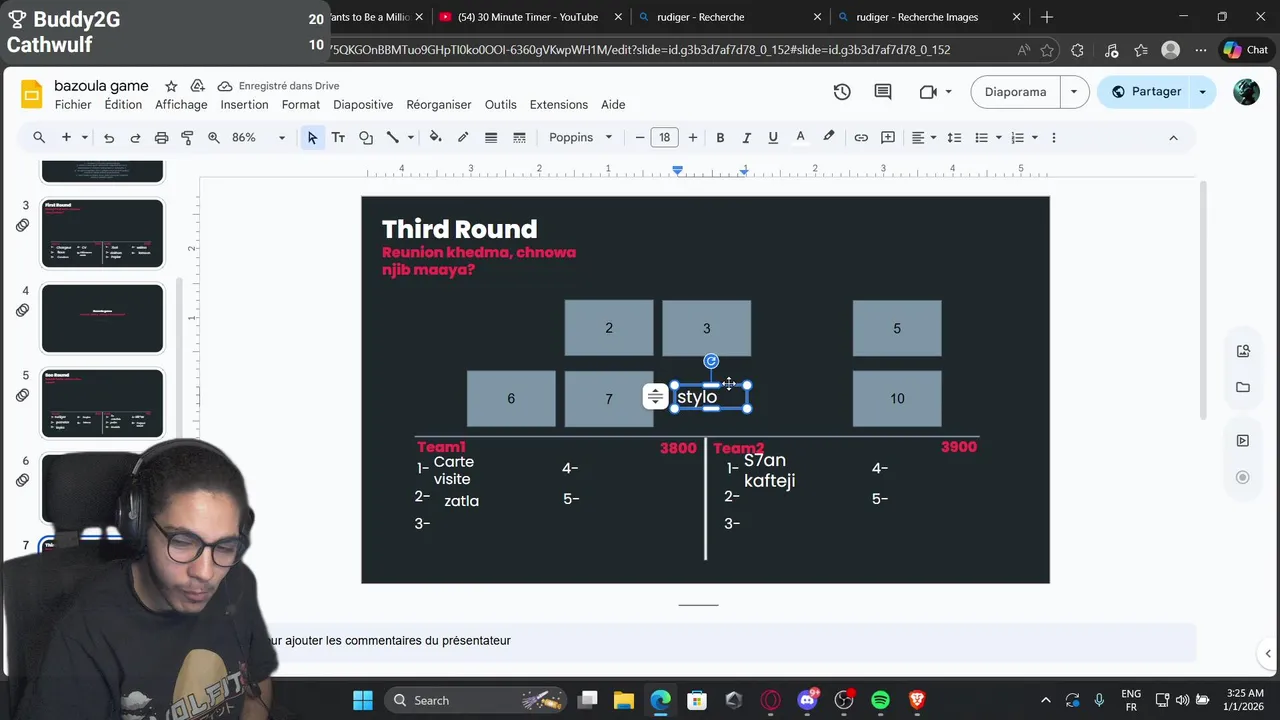Click the Google Slides logo
The width and height of the screenshot is (1280, 720).
coord(32,94)
